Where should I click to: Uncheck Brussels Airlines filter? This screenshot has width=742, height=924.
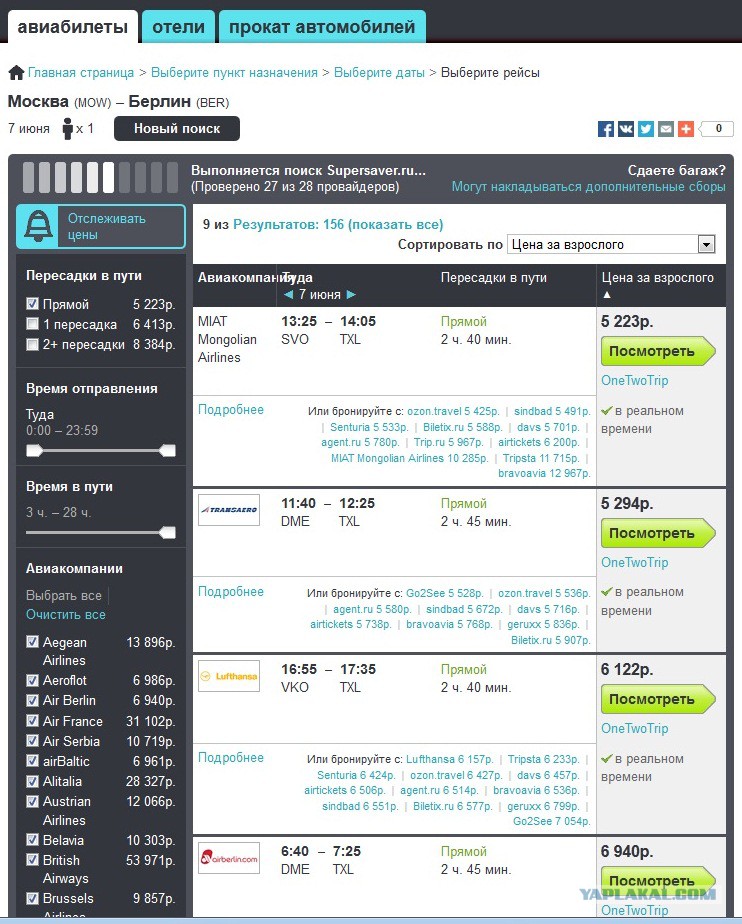[x=33, y=898]
